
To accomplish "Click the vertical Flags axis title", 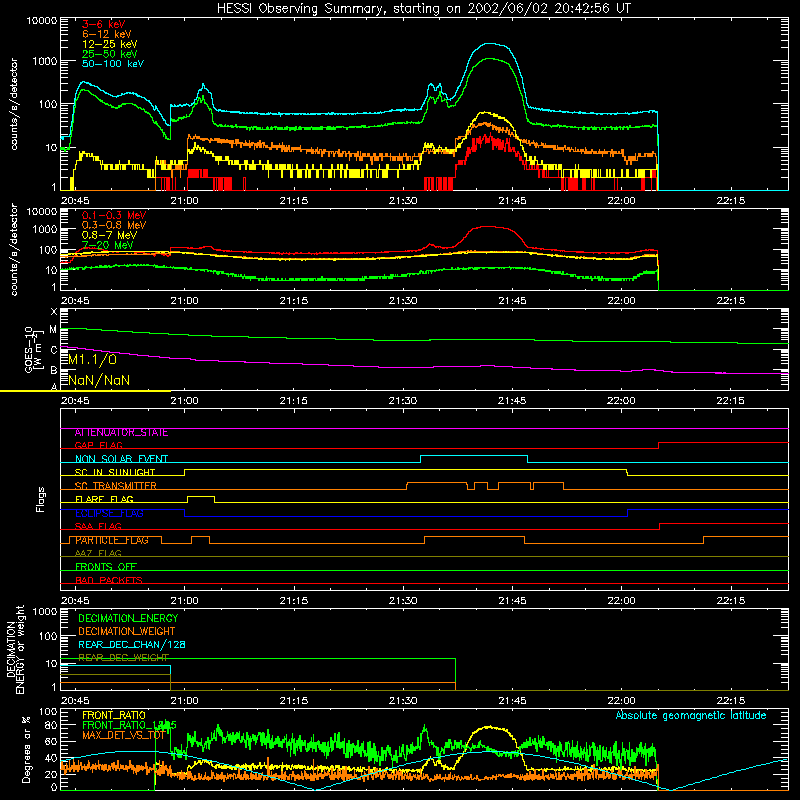I will click(41, 499).
